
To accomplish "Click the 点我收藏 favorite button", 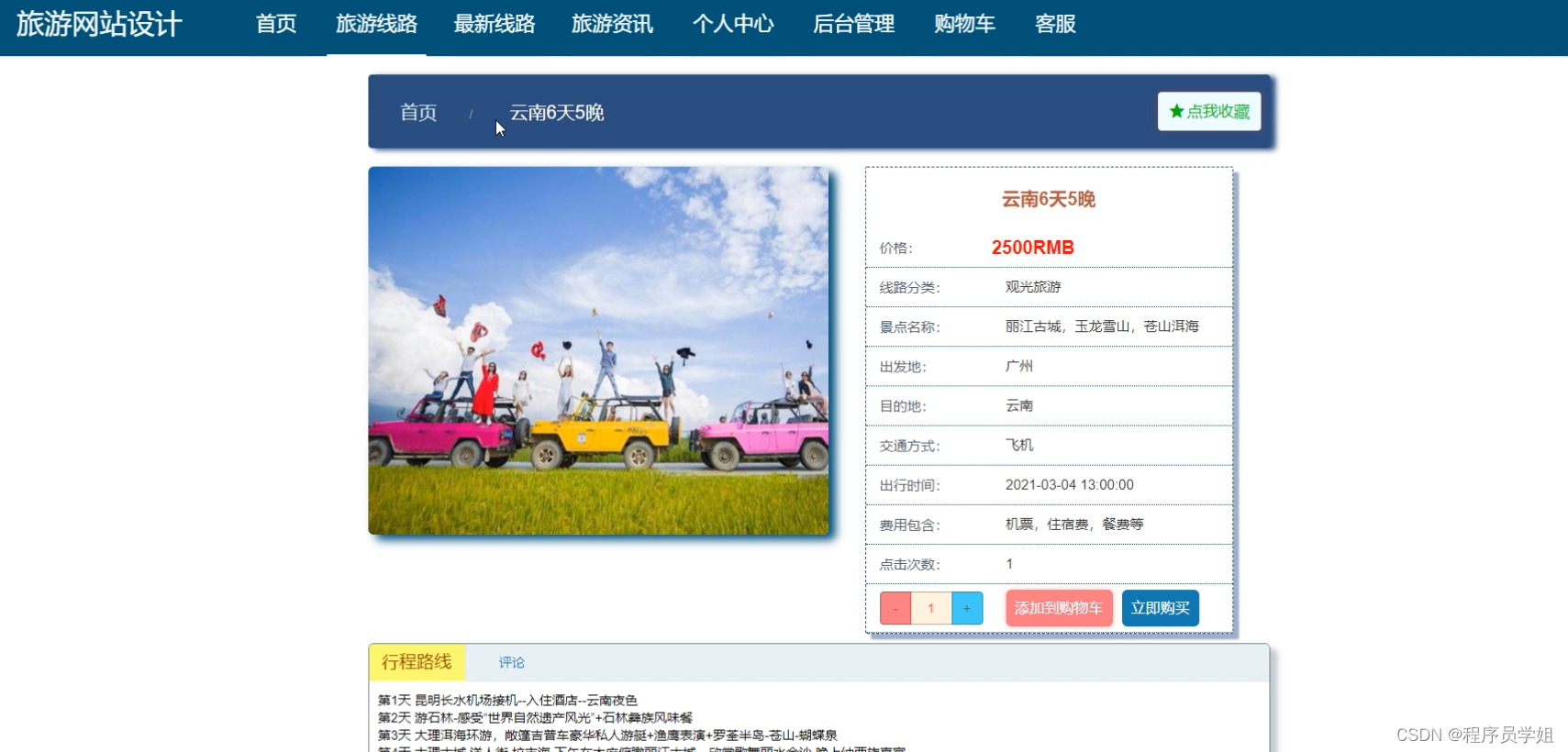I will (x=1209, y=112).
